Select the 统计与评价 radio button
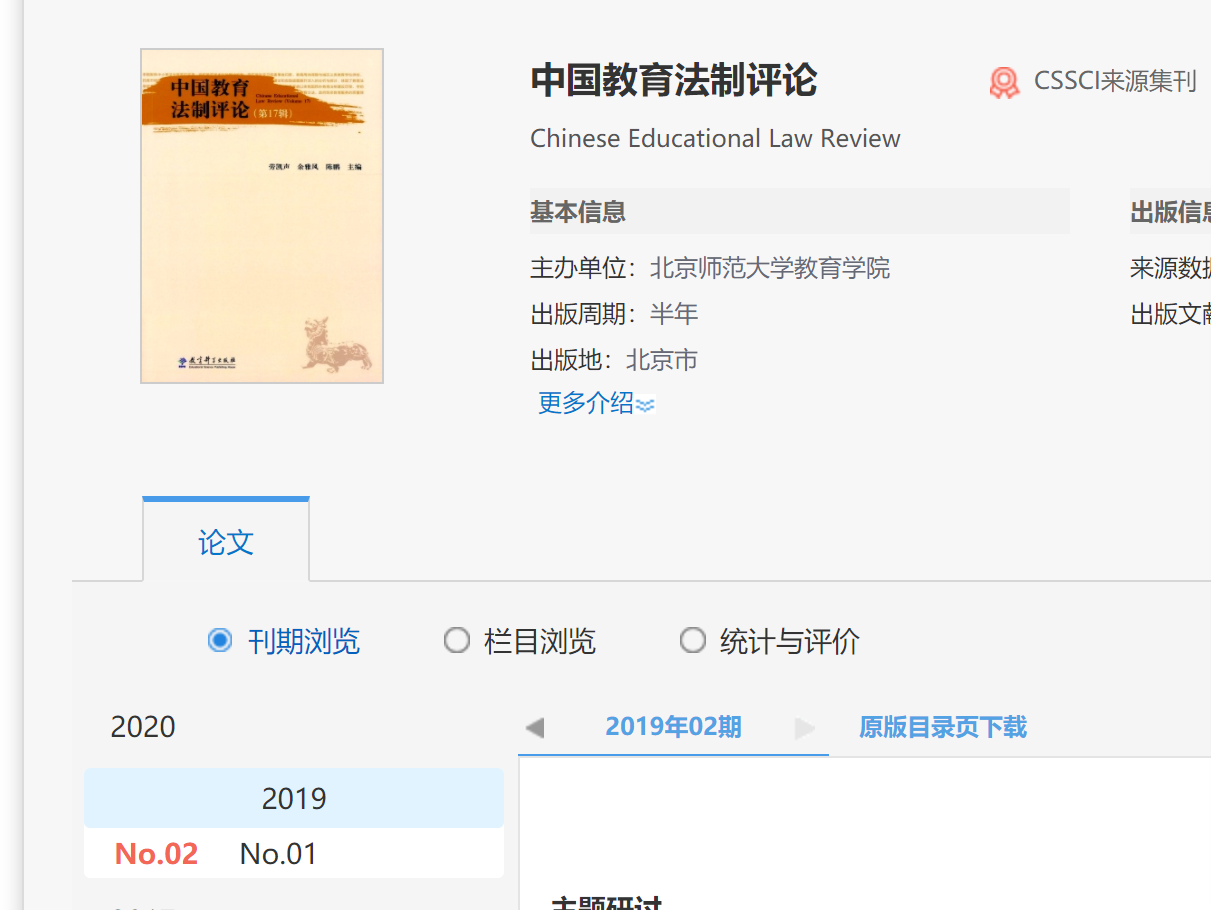The image size is (1211, 910). click(692, 640)
